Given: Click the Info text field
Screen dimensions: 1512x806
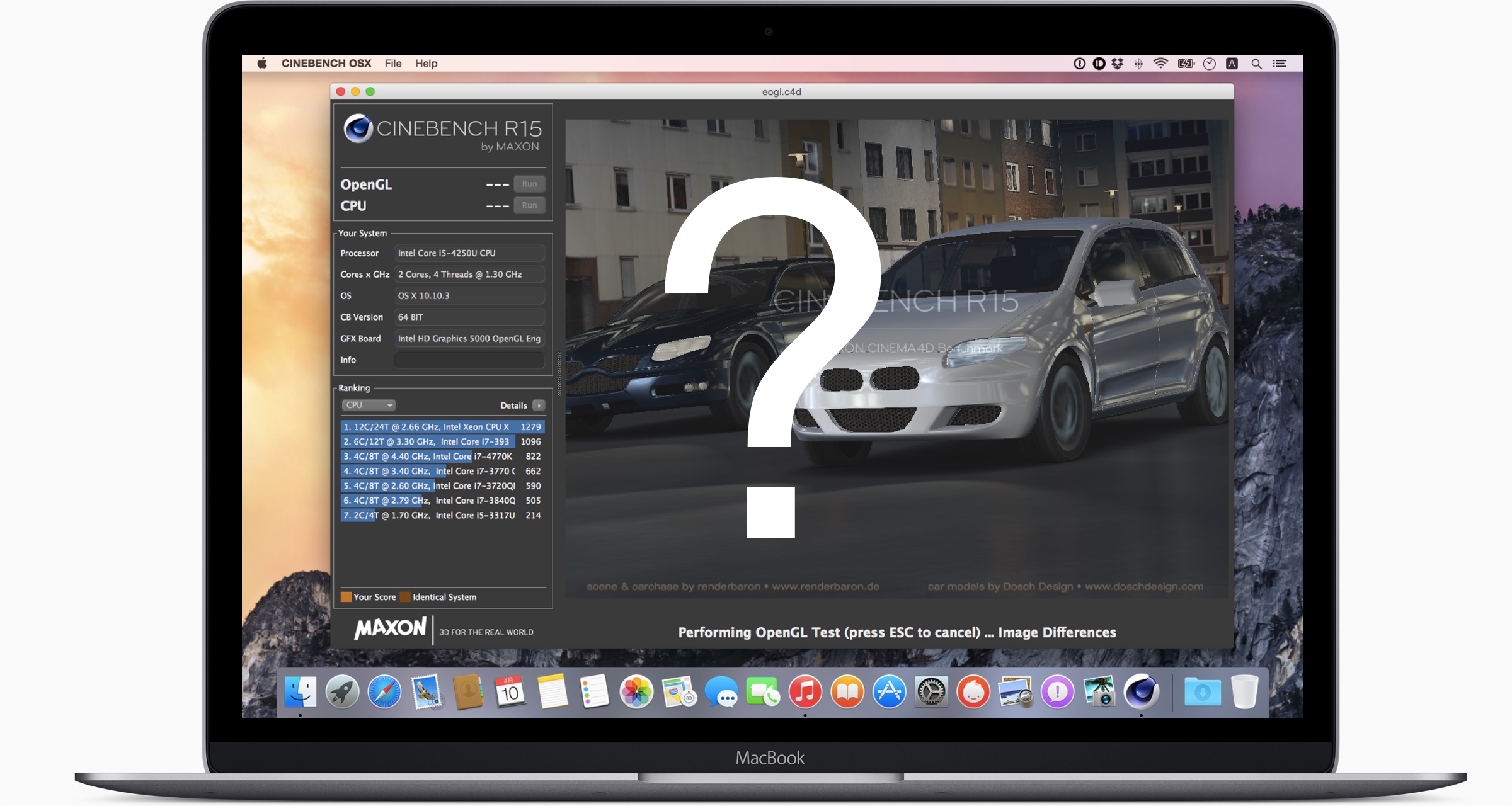Looking at the screenshot, I should 469,360.
